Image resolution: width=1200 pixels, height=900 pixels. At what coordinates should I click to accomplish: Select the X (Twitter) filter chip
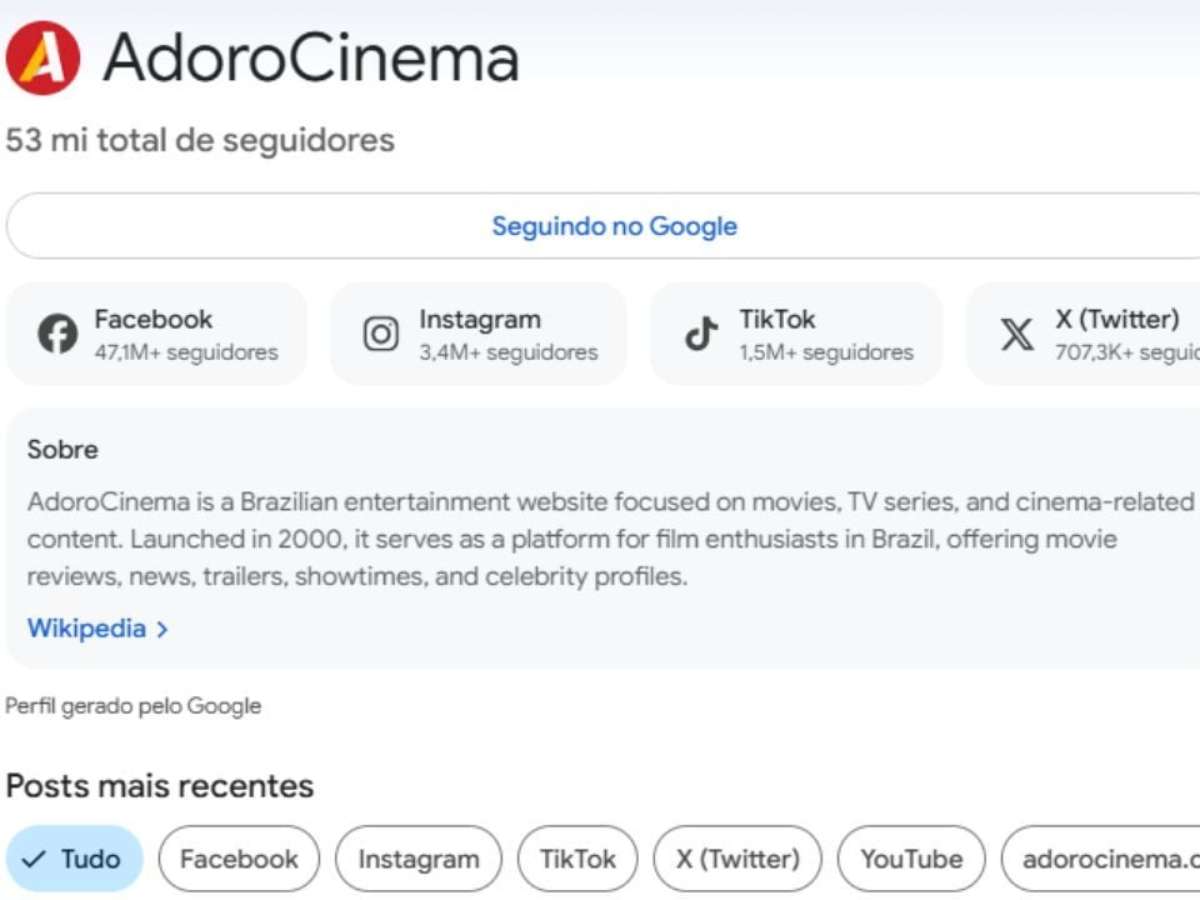737,859
